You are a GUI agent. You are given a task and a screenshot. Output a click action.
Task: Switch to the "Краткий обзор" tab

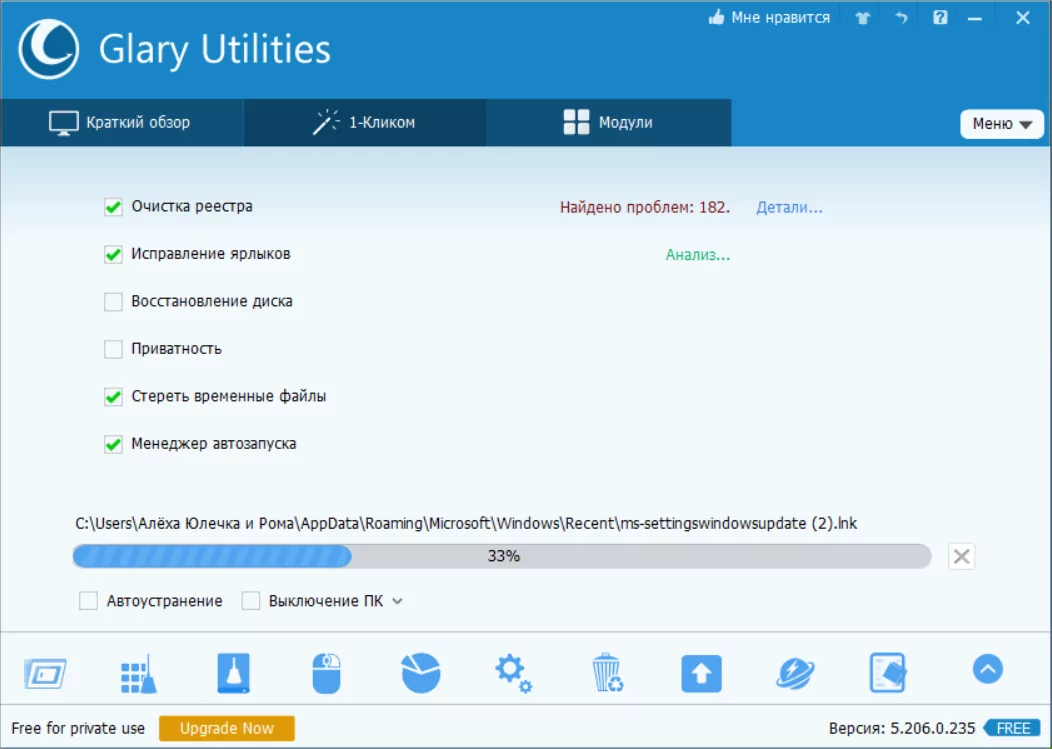121,123
